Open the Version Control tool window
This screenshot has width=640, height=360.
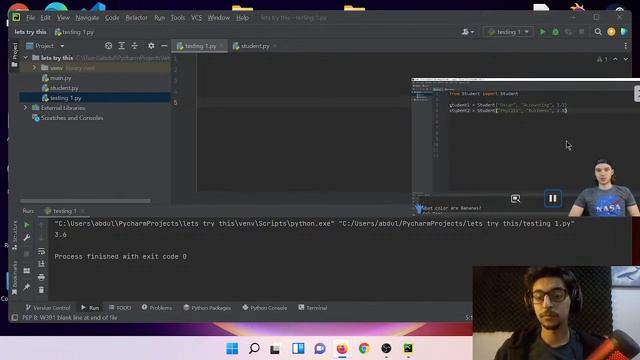point(48,308)
